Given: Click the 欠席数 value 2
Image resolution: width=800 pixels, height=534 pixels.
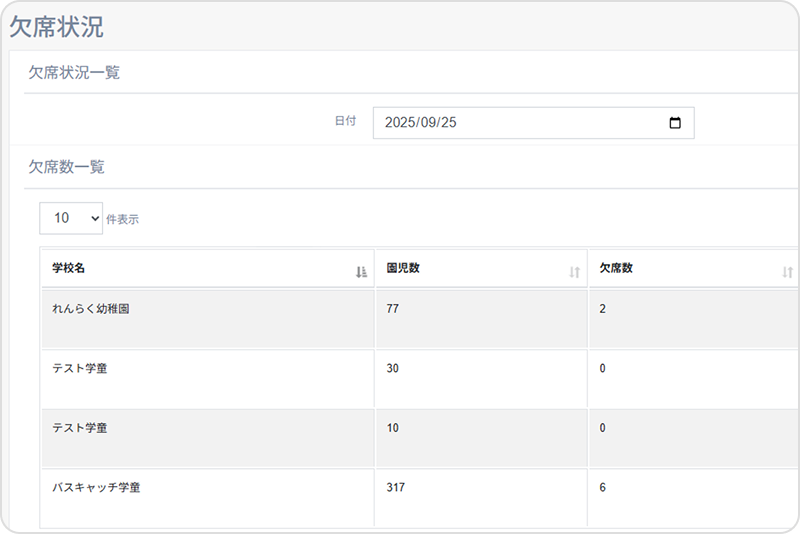Looking at the screenshot, I should (603, 309).
